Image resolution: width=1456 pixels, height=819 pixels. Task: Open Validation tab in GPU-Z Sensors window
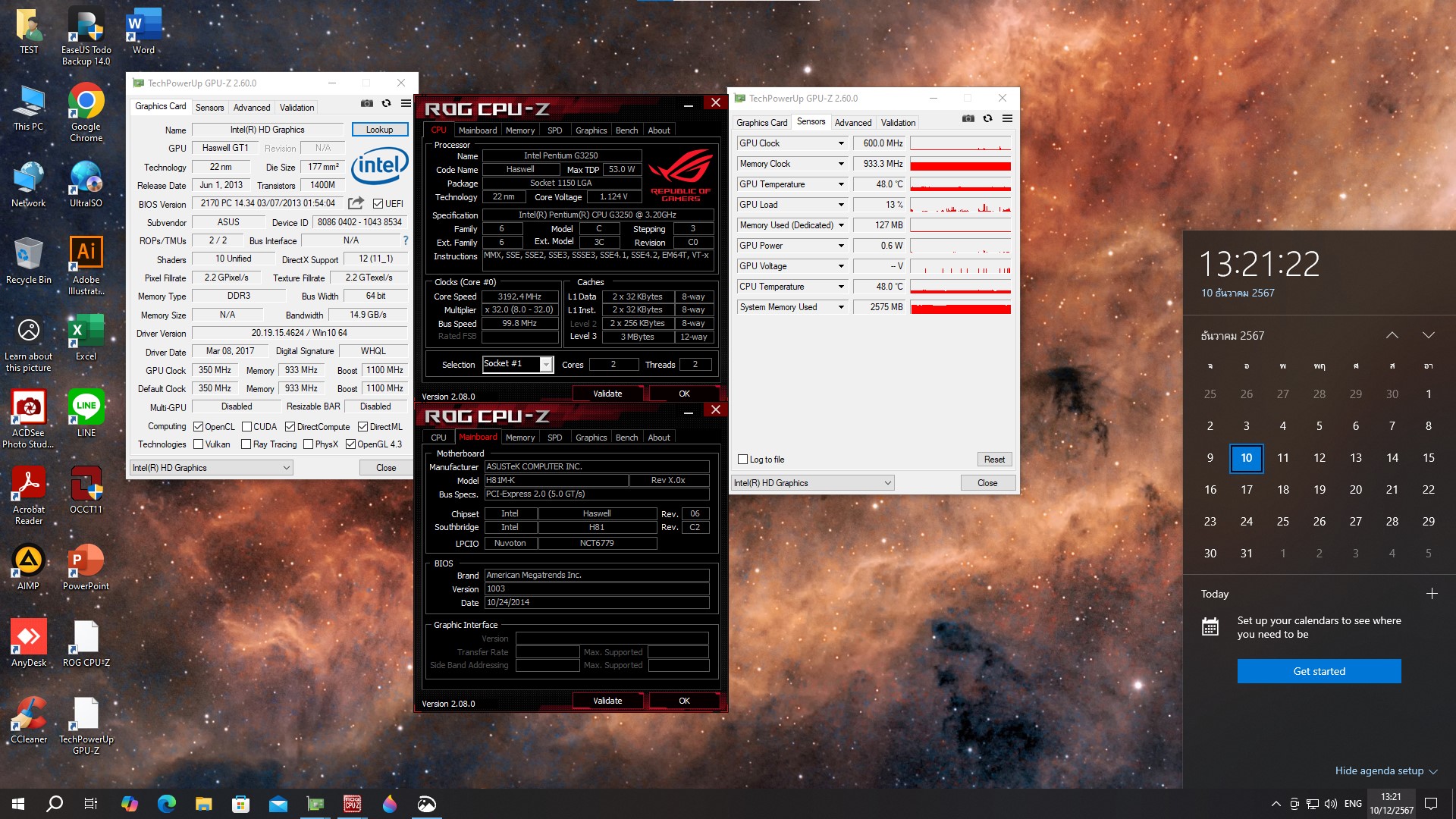tap(898, 123)
